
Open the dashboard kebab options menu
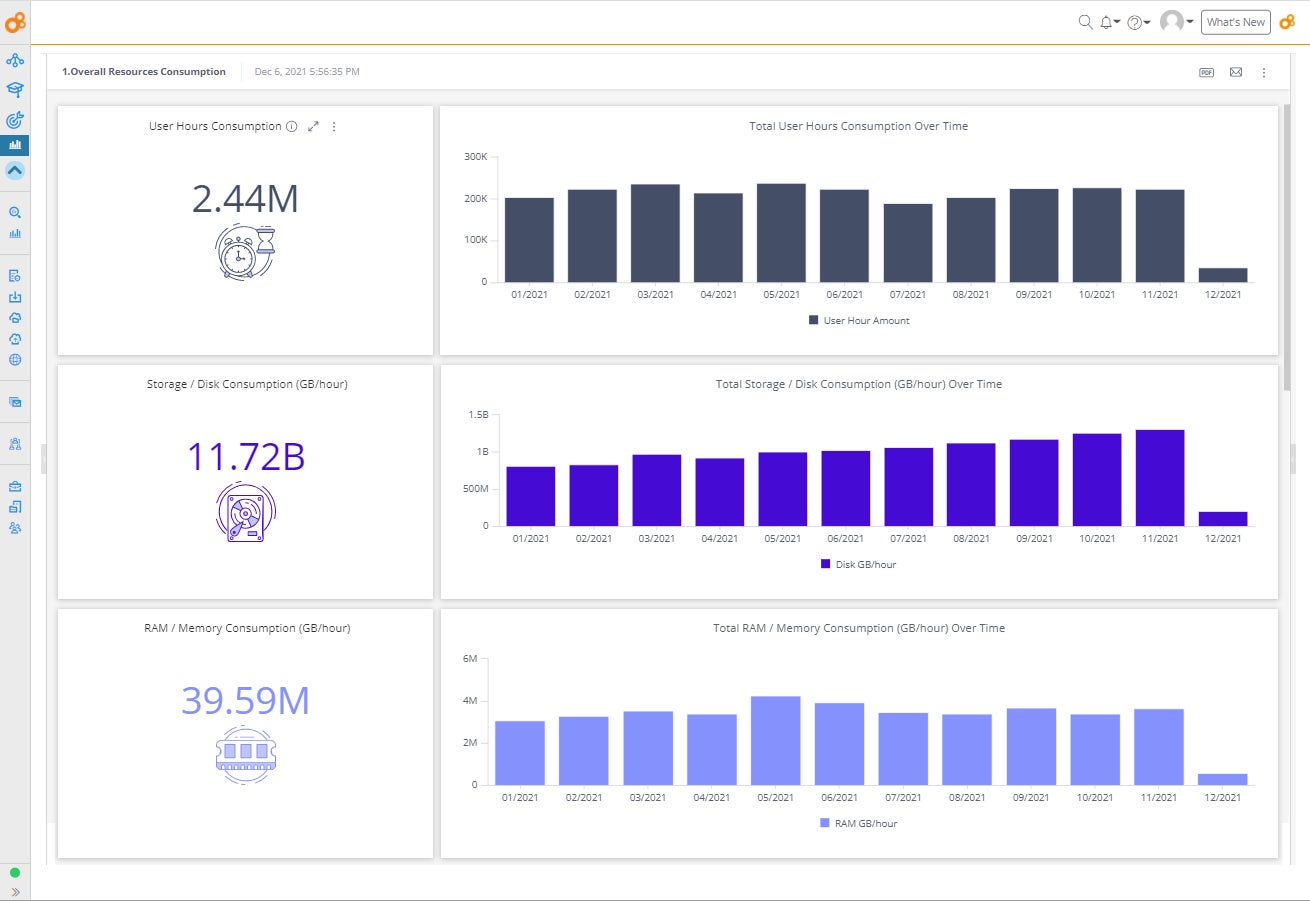1264,72
